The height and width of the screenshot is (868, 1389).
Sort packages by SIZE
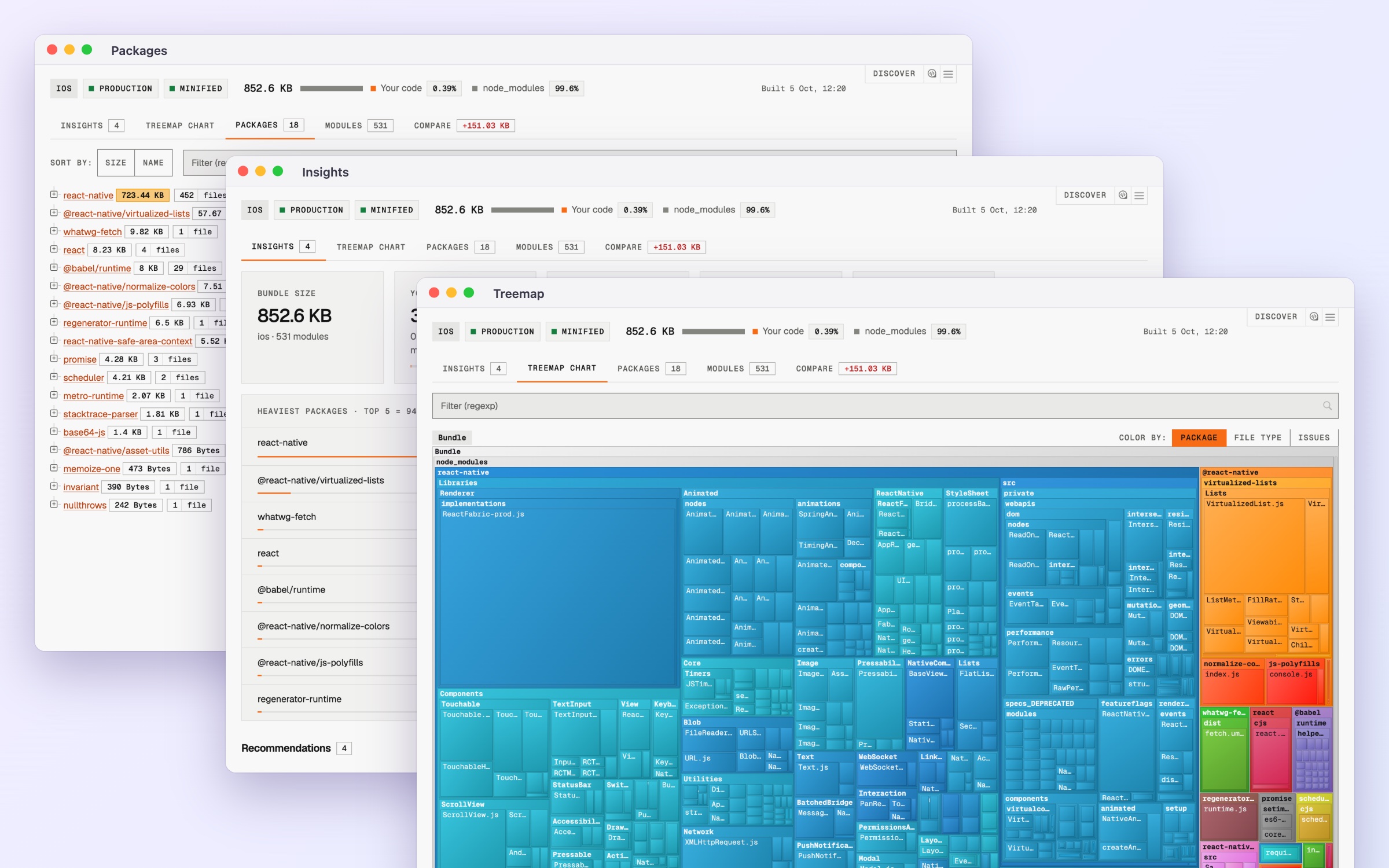[x=116, y=163]
